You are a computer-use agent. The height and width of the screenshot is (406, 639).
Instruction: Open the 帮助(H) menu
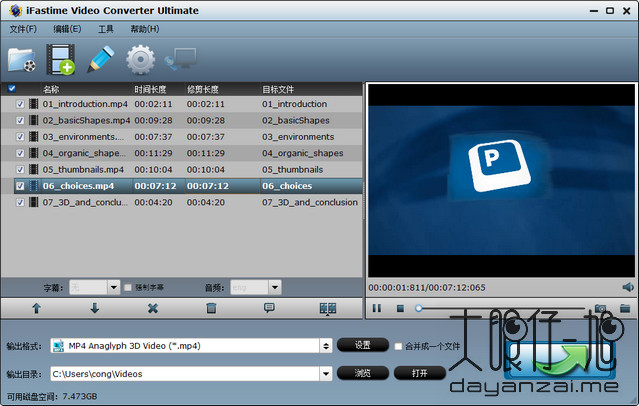(x=145, y=29)
